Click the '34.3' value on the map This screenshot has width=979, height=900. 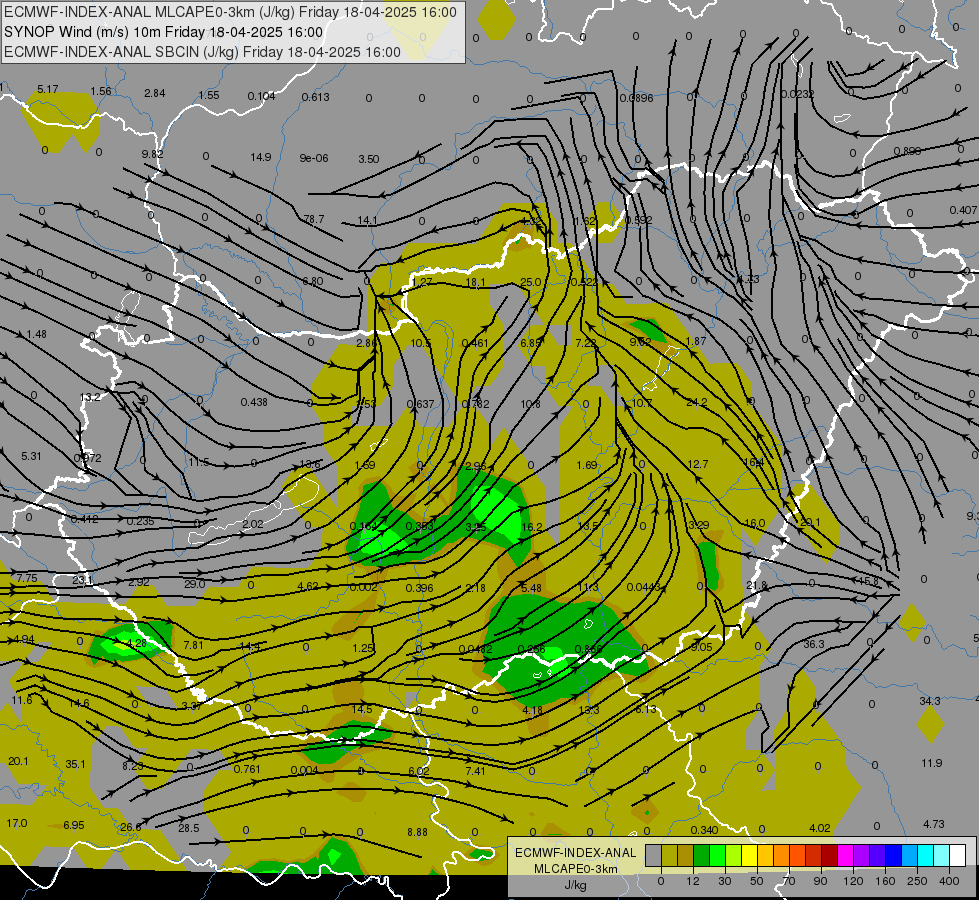930,701
